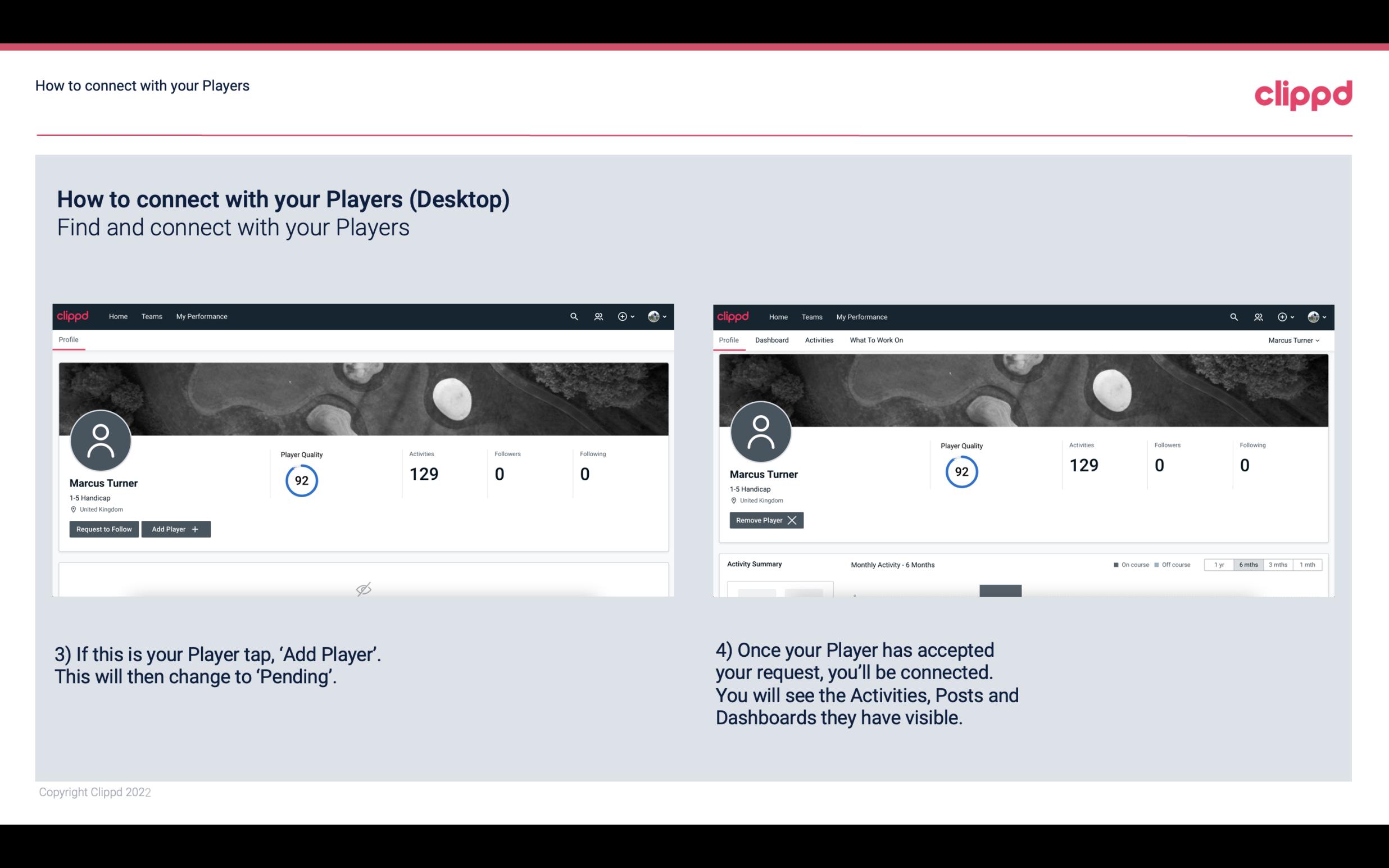This screenshot has height=868, width=1389.
Task: Click the notifications bell icon left navbar
Action: click(x=597, y=316)
